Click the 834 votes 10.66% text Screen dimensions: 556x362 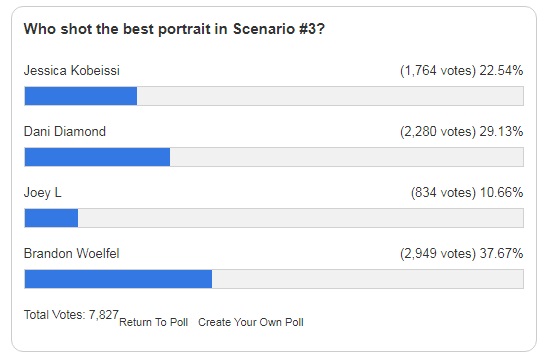click(x=467, y=193)
